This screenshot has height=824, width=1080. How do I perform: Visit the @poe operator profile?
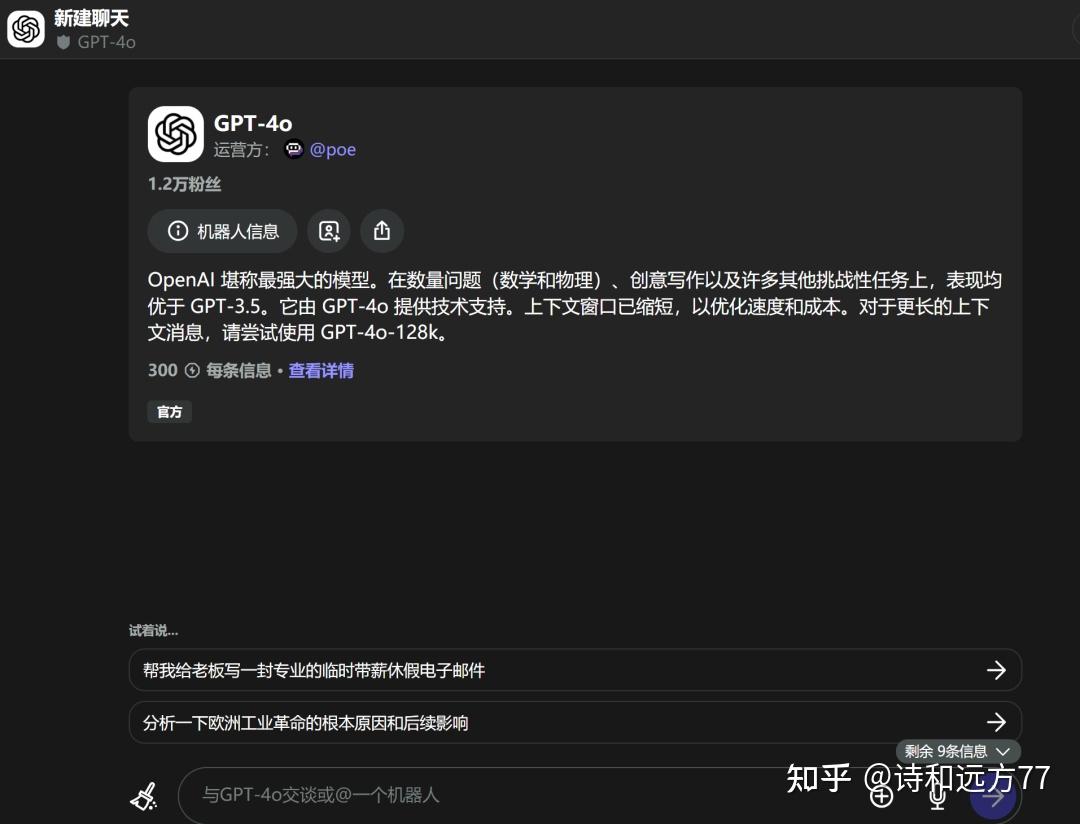click(334, 149)
